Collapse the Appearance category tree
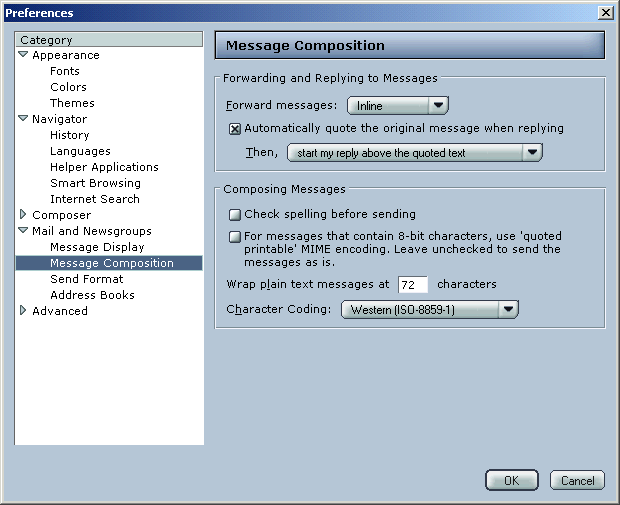 pos(23,55)
